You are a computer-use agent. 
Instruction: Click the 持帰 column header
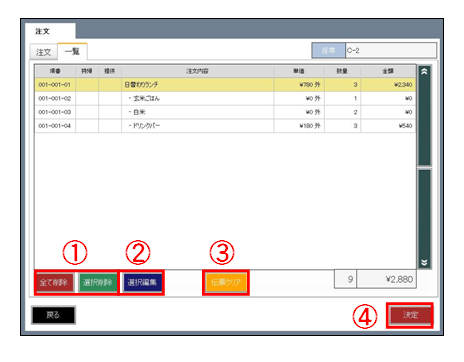click(87, 71)
